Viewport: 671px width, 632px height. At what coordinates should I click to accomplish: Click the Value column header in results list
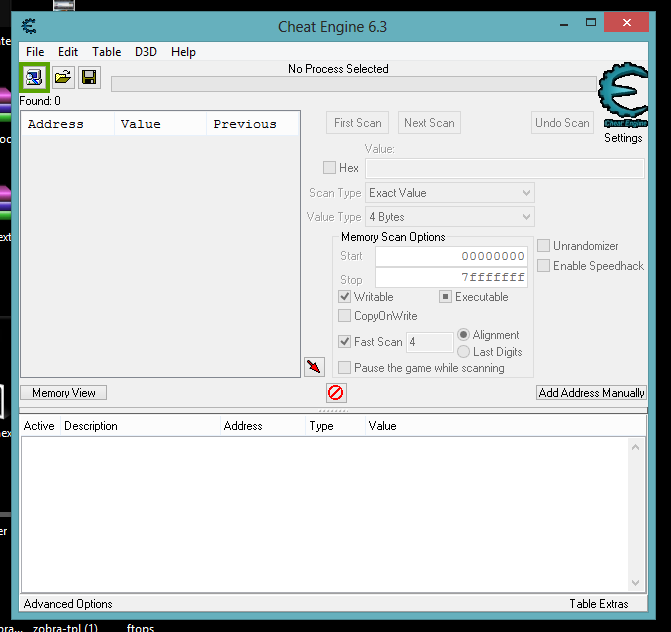[160, 124]
